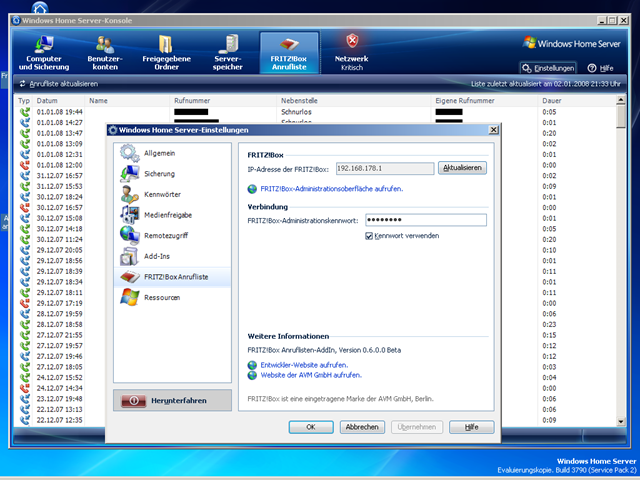Click Windows Home Server logo
Image resolution: width=640 pixels, height=480 pixels.
pos(571,43)
